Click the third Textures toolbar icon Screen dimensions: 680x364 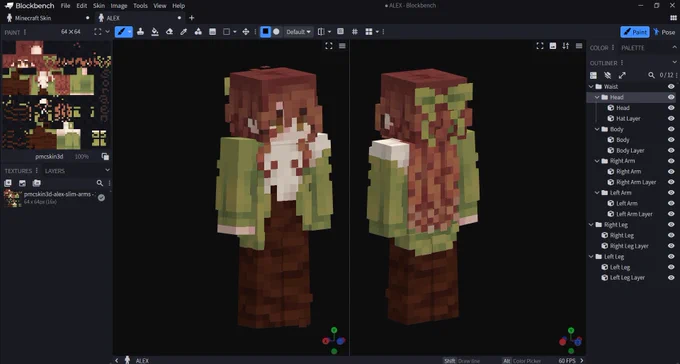(37, 183)
